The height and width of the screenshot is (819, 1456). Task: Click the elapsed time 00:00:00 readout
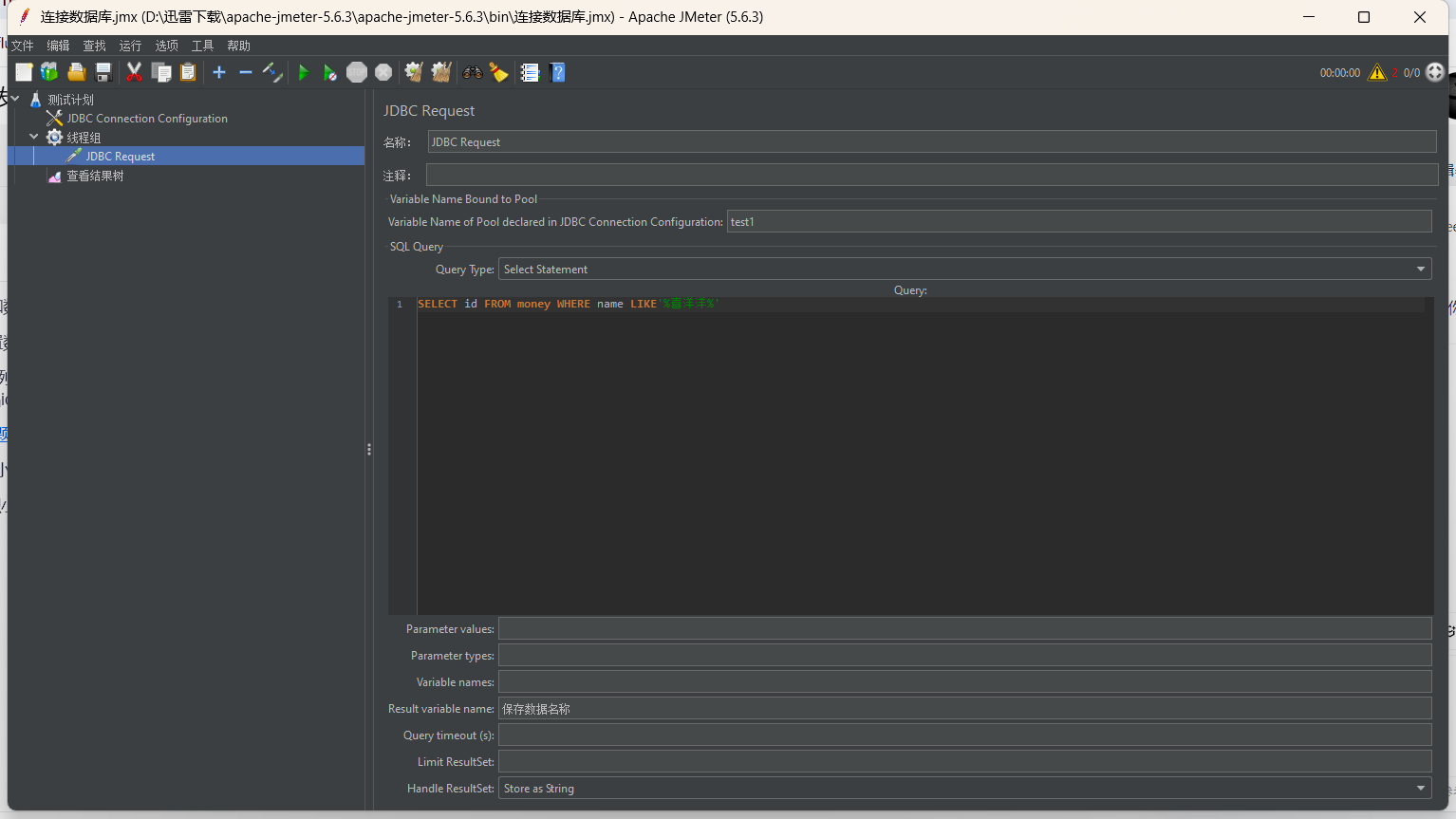[x=1339, y=73]
